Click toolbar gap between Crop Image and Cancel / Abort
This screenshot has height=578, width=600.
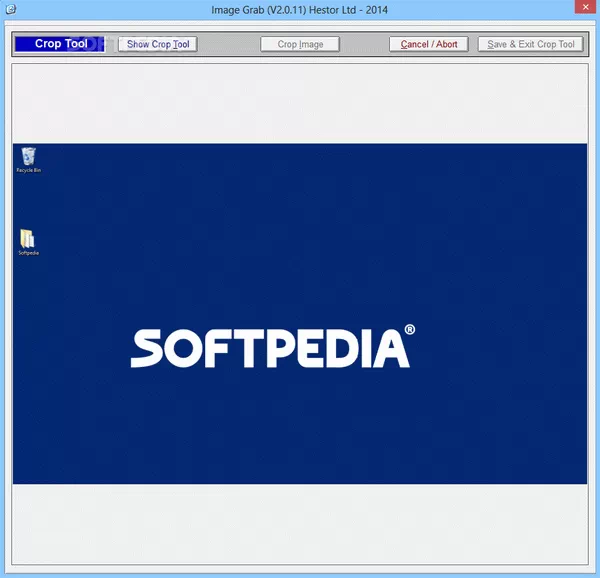click(x=364, y=44)
